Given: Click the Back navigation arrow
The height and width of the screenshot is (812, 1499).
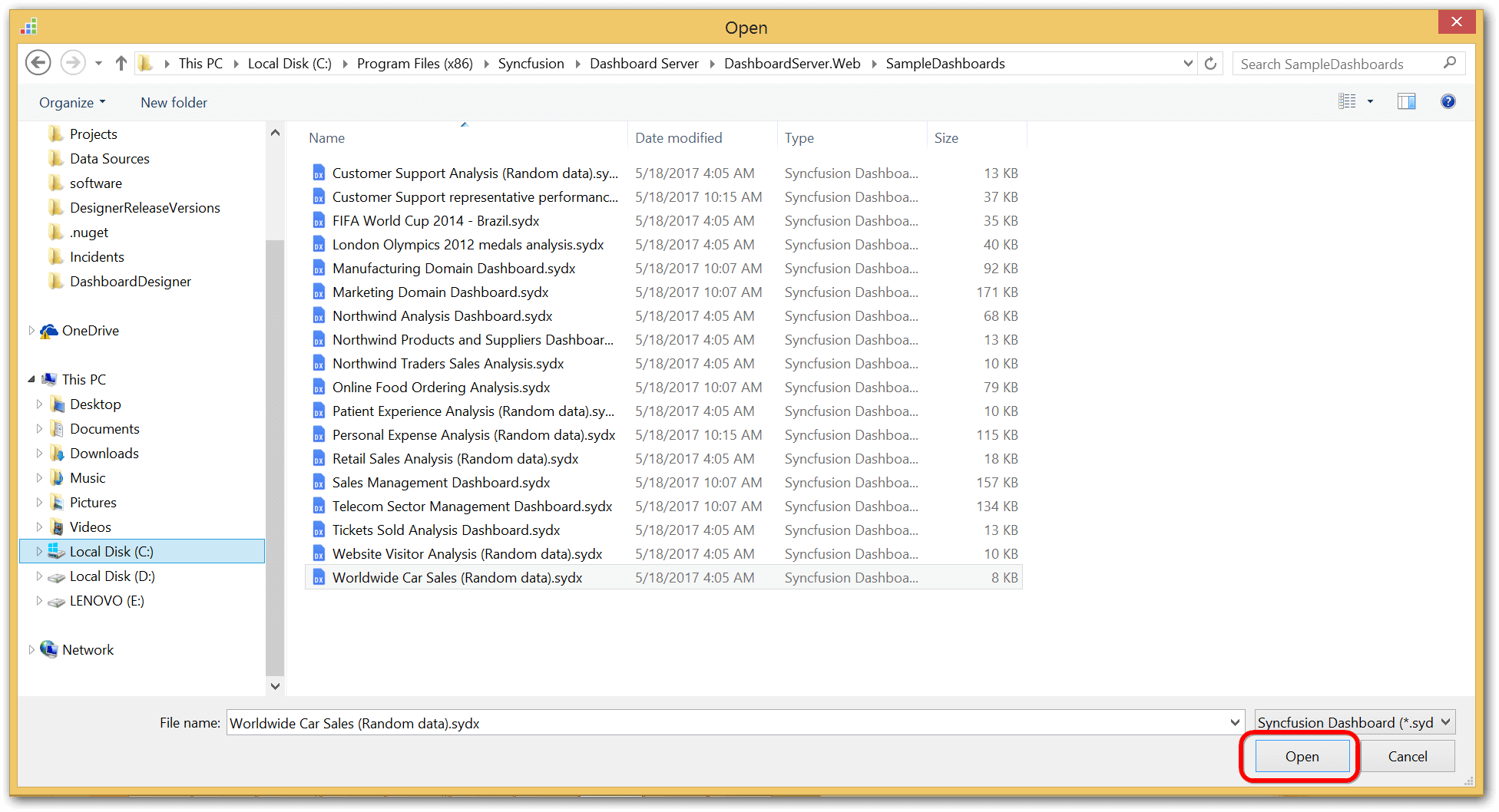Looking at the screenshot, I should (38, 63).
